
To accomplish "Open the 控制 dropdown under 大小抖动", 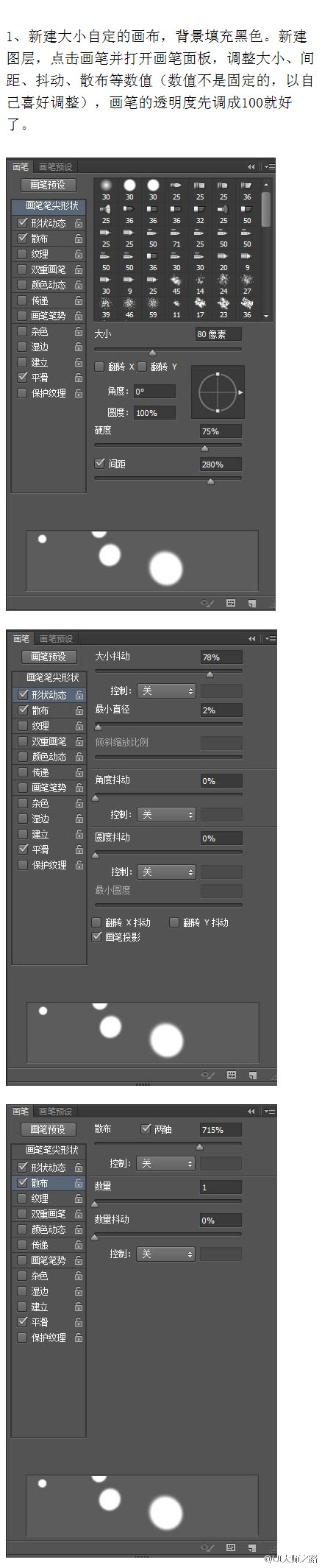I will [x=166, y=691].
